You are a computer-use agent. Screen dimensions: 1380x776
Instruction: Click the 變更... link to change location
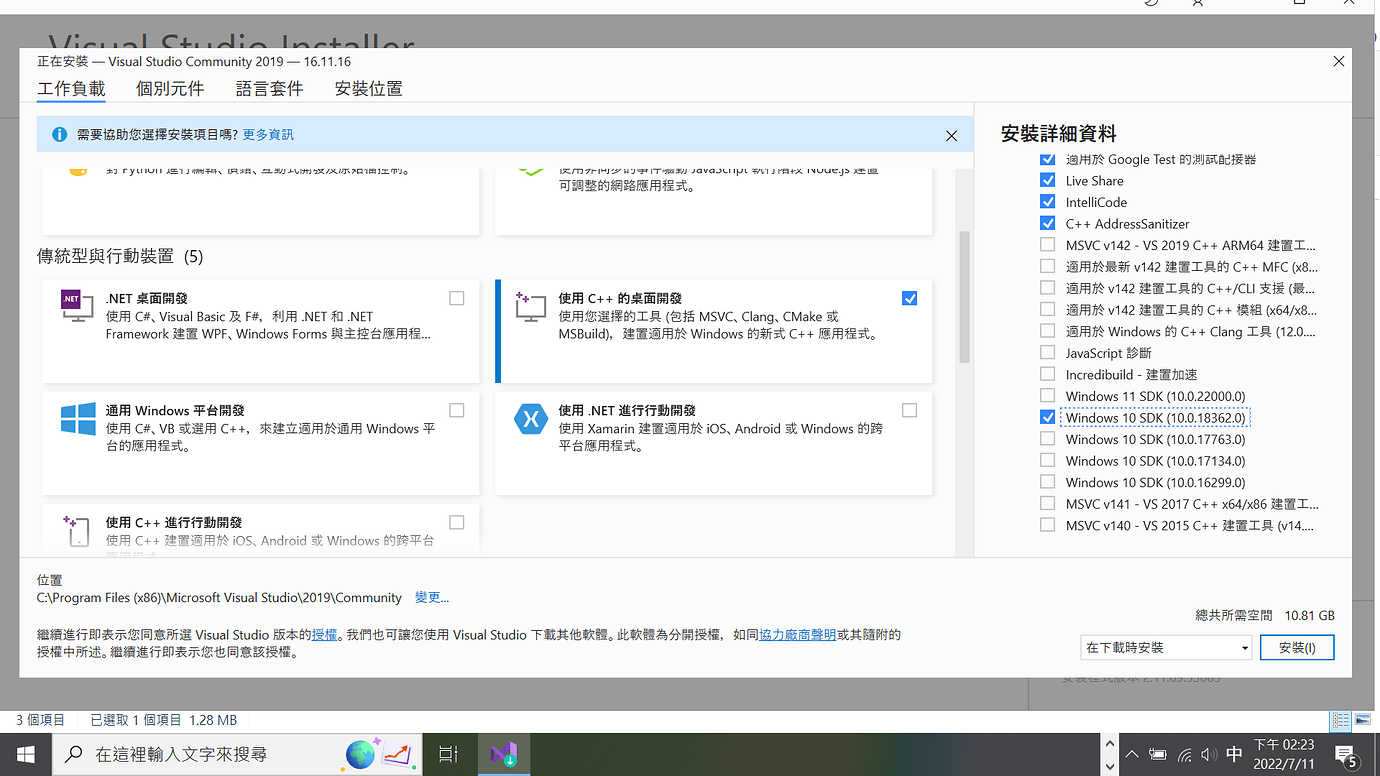point(432,598)
